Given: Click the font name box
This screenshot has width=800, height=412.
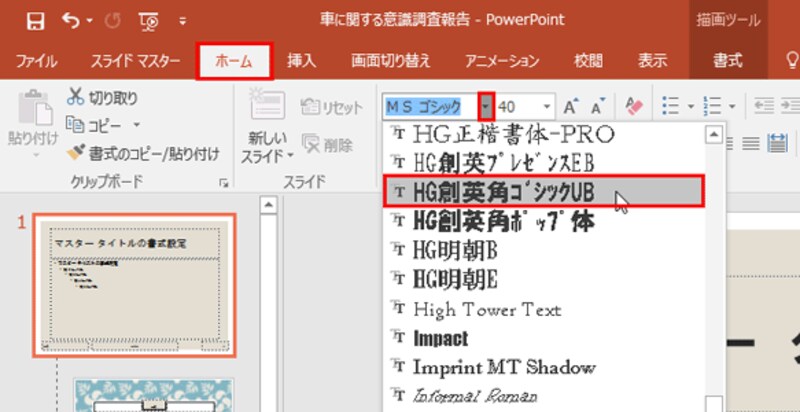Looking at the screenshot, I should point(431,107).
